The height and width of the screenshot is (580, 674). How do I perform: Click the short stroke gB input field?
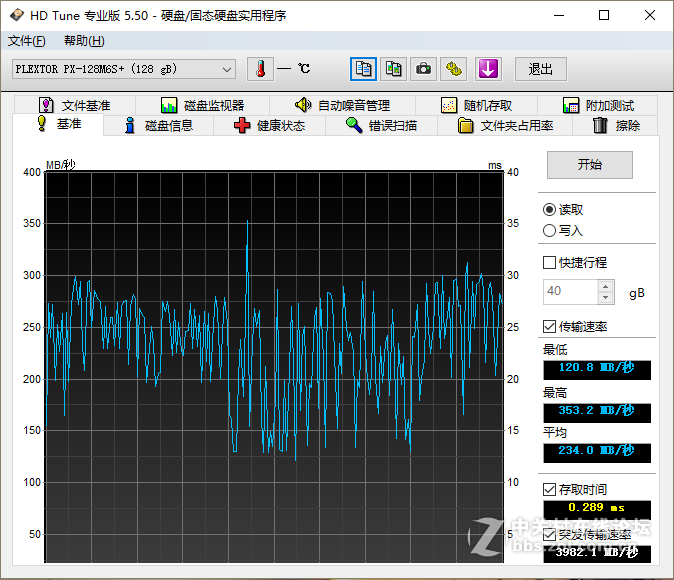pos(570,292)
